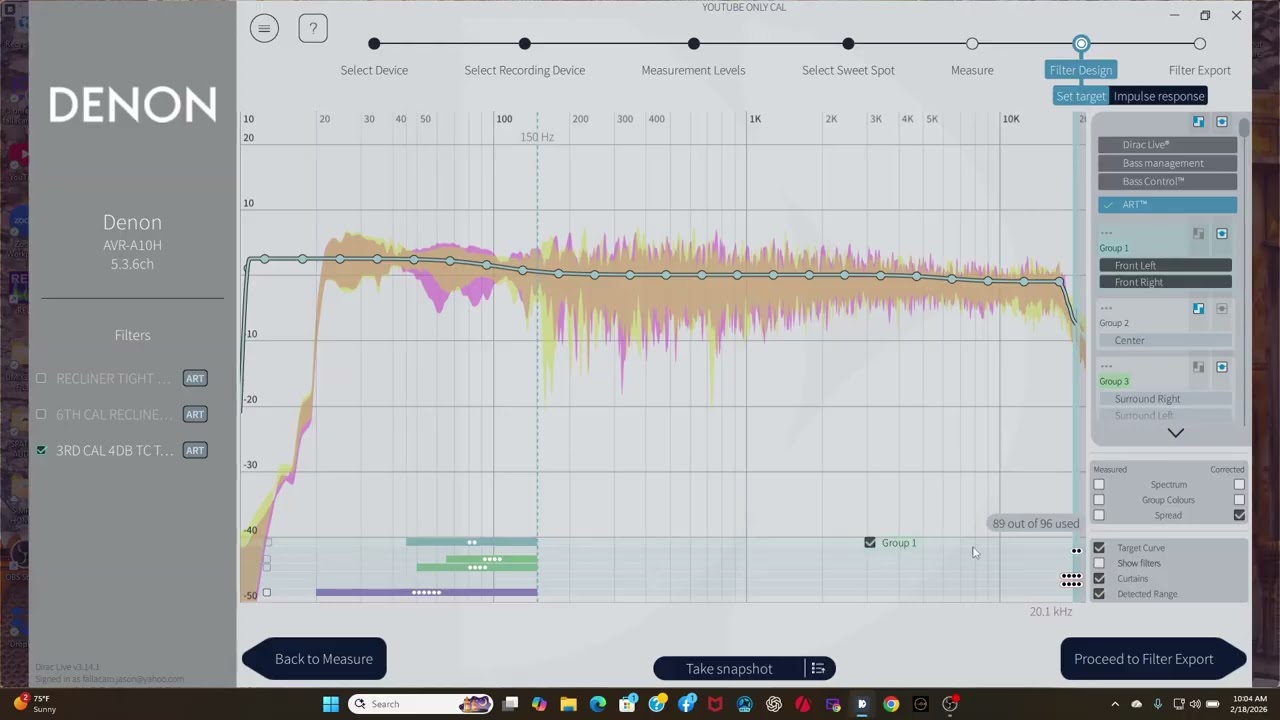The height and width of the screenshot is (720, 1280).
Task: Select Surround Right speaker
Action: [1166, 399]
